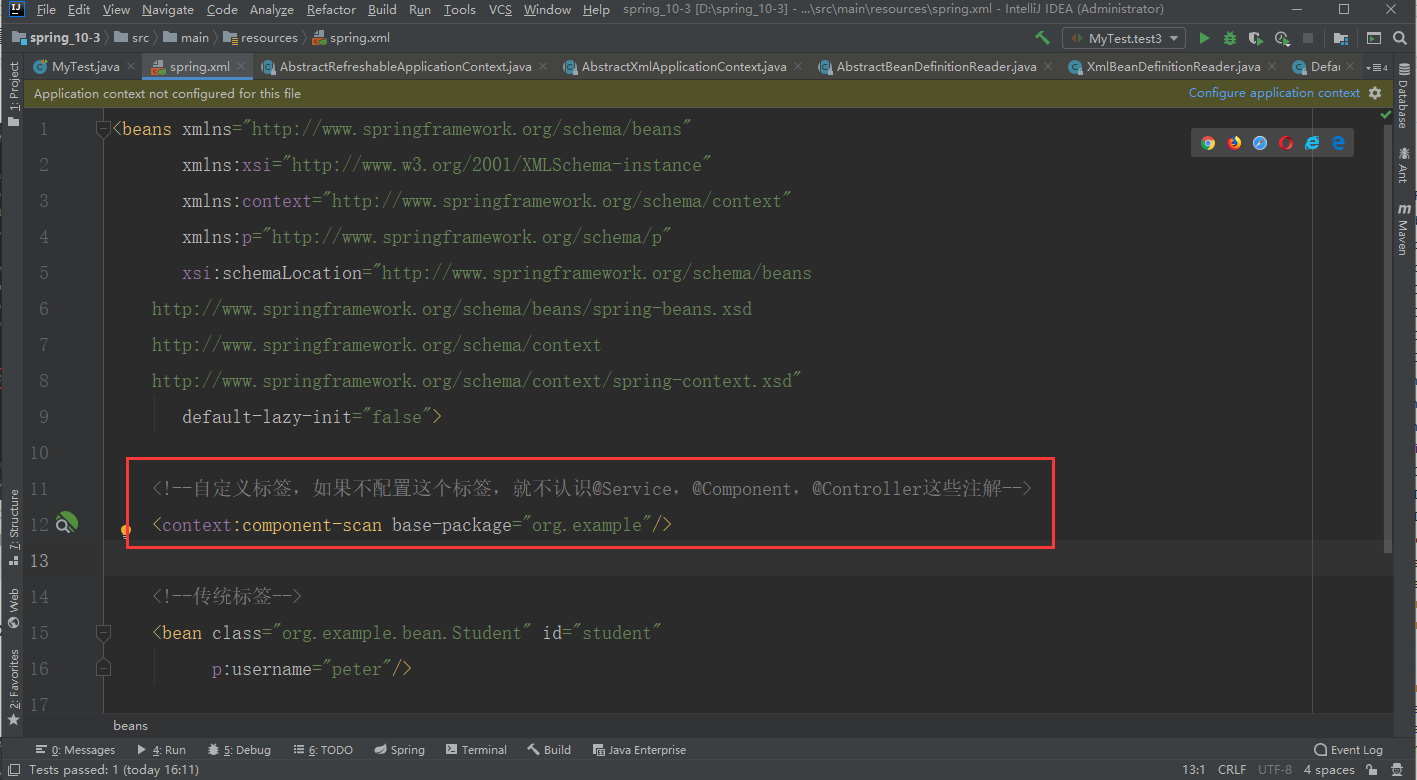This screenshot has width=1417, height=780.
Task: Open the Navigate menu
Action: pos(168,9)
